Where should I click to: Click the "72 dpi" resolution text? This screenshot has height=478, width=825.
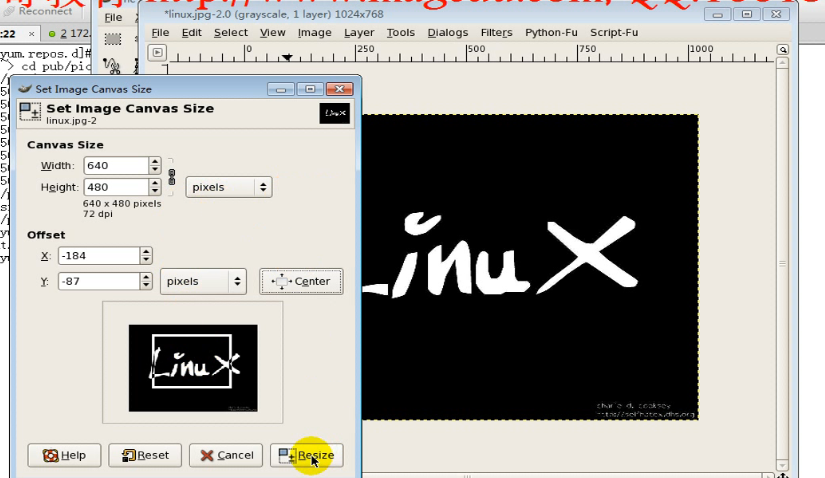pyautogui.click(x=98, y=214)
